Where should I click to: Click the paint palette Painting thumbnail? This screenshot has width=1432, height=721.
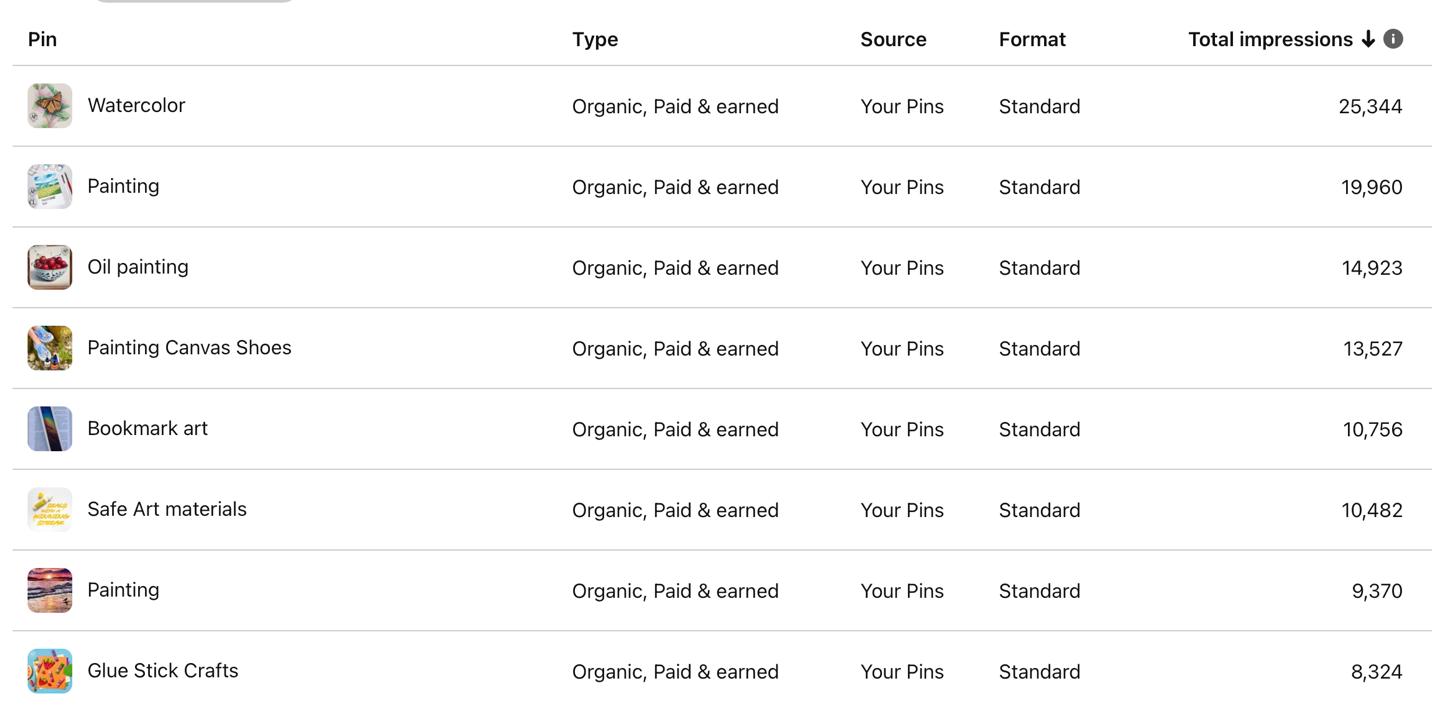tap(50, 187)
